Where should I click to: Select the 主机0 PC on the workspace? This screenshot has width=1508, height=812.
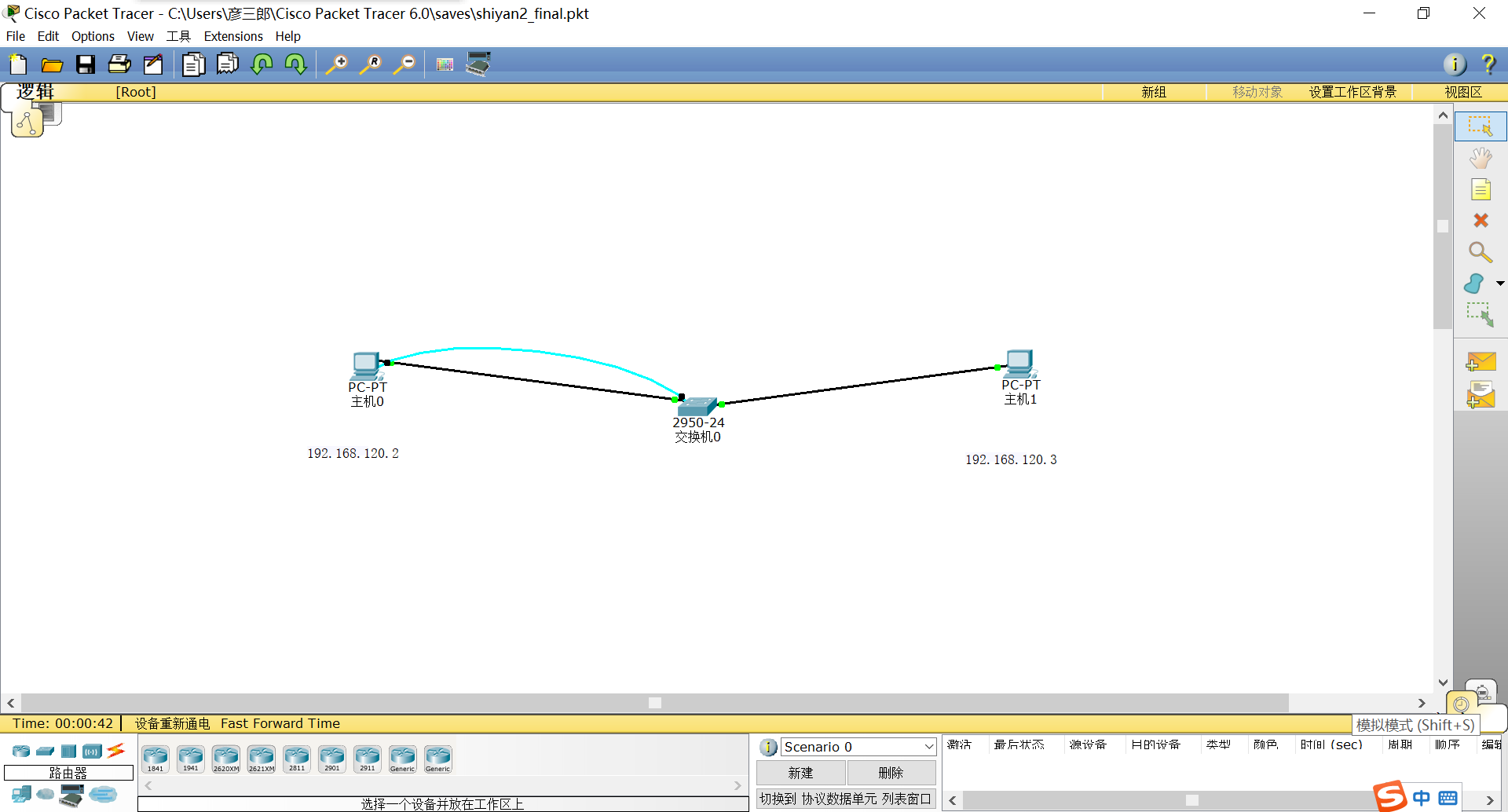pyautogui.click(x=367, y=366)
